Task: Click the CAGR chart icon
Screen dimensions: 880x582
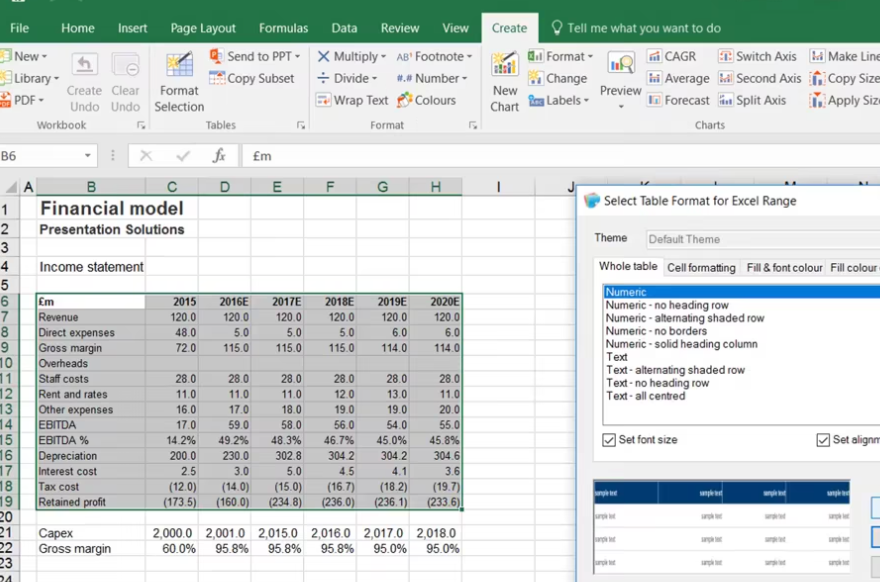Action: pos(654,56)
